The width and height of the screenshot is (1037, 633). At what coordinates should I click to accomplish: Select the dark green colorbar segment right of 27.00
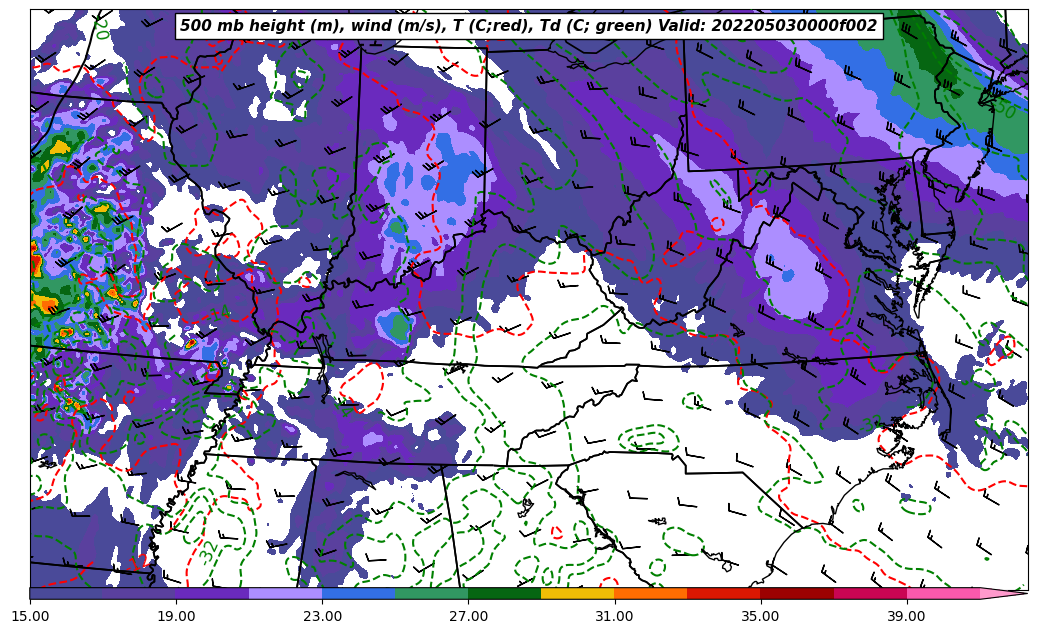[x=505, y=593]
